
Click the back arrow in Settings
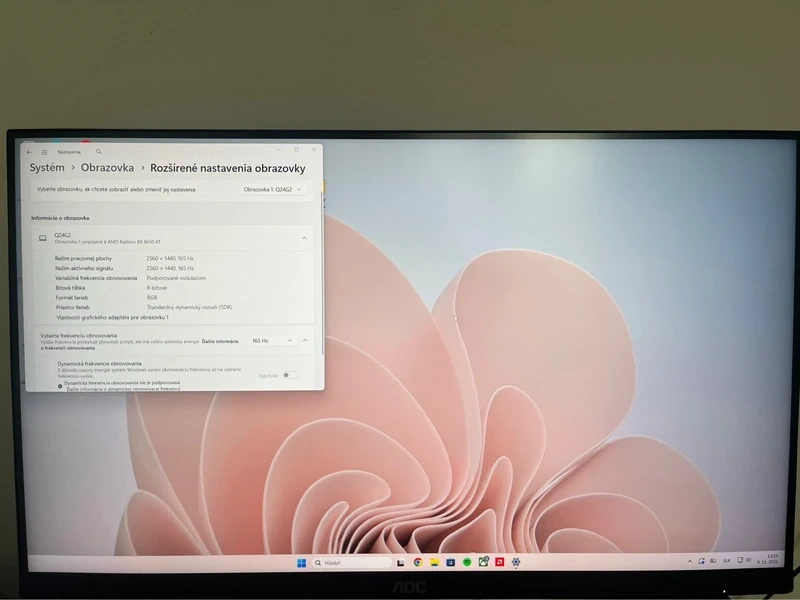(x=30, y=151)
